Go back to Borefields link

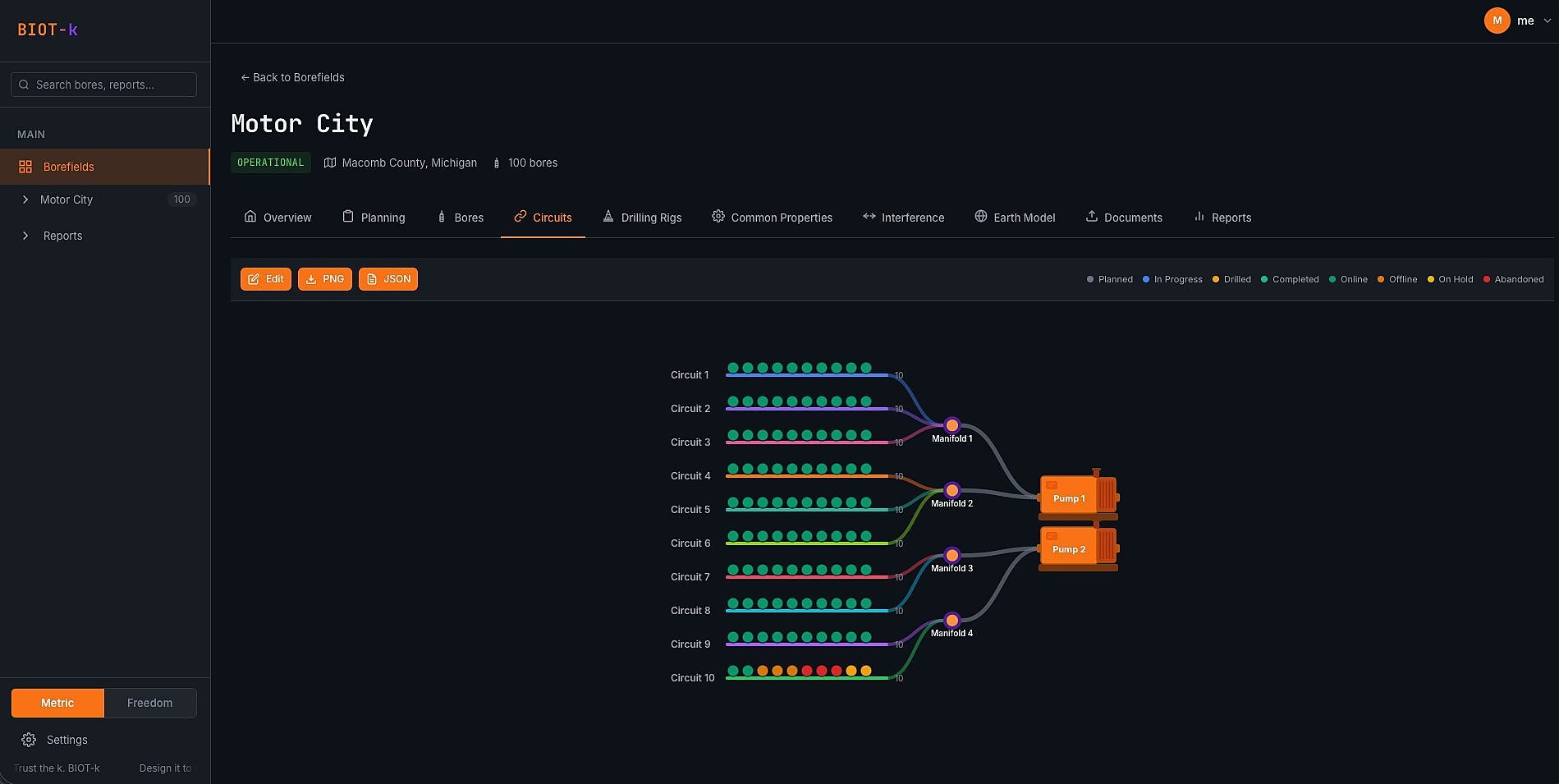tap(292, 77)
